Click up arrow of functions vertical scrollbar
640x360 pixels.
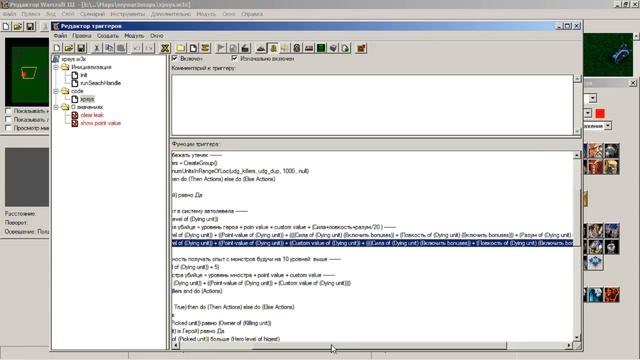coord(577,156)
